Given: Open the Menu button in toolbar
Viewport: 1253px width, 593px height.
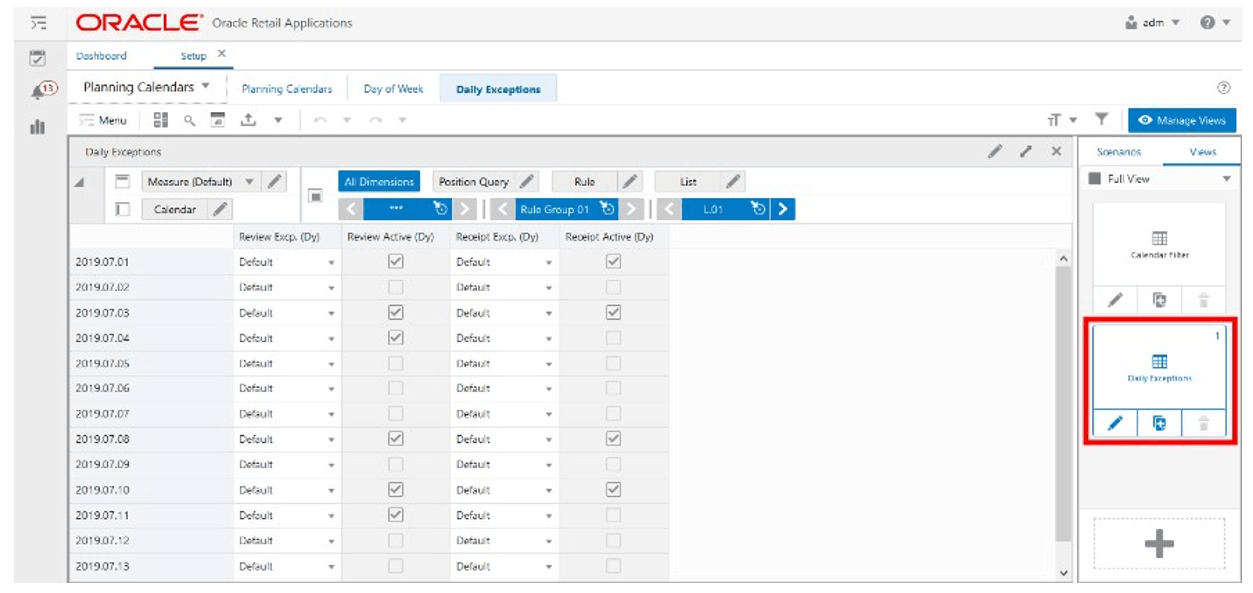Looking at the screenshot, I should coord(103,120).
